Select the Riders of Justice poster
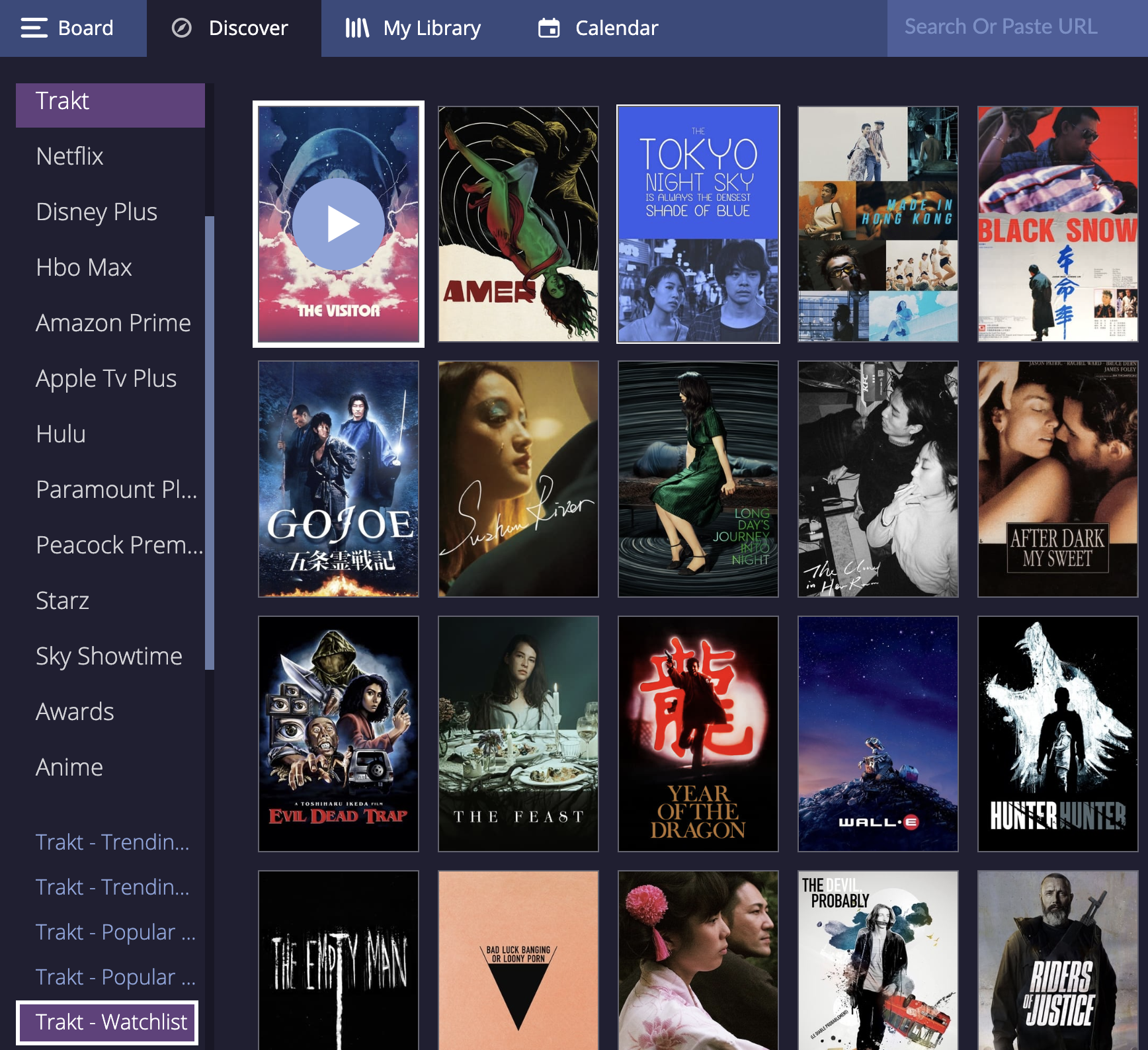The width and height of the screenshot is (1148, 1050). (1058, 960)
